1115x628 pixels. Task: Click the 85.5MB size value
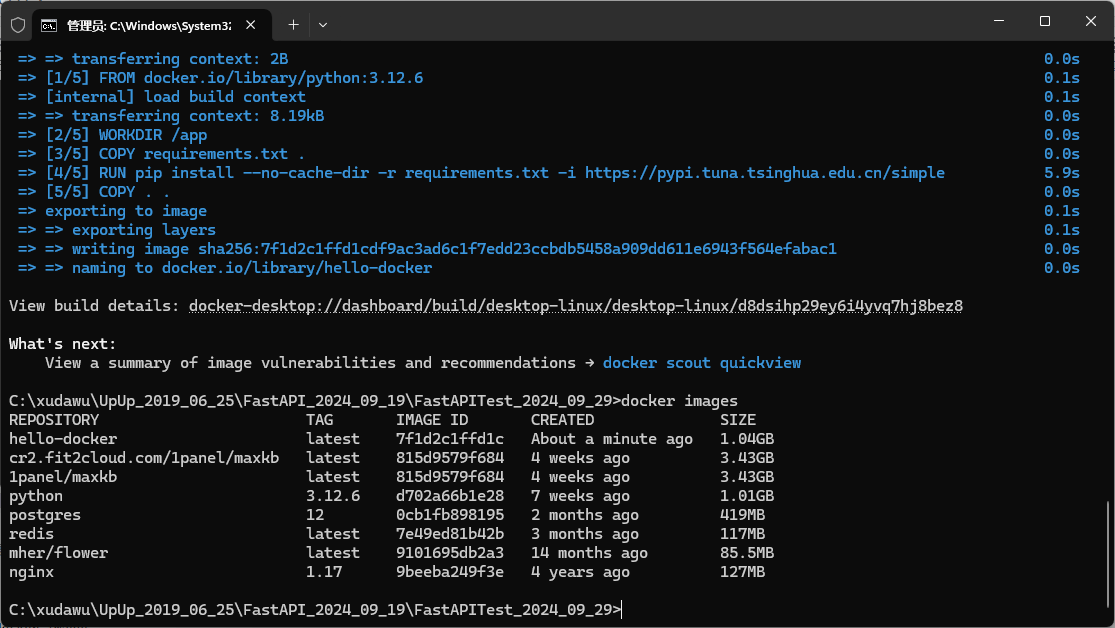747,553
